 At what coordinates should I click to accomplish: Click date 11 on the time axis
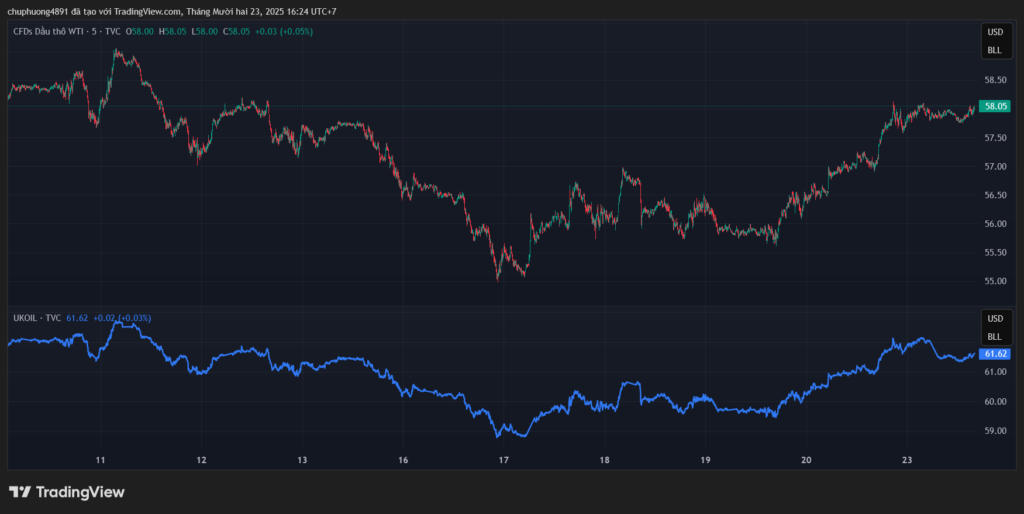[100, 461]
